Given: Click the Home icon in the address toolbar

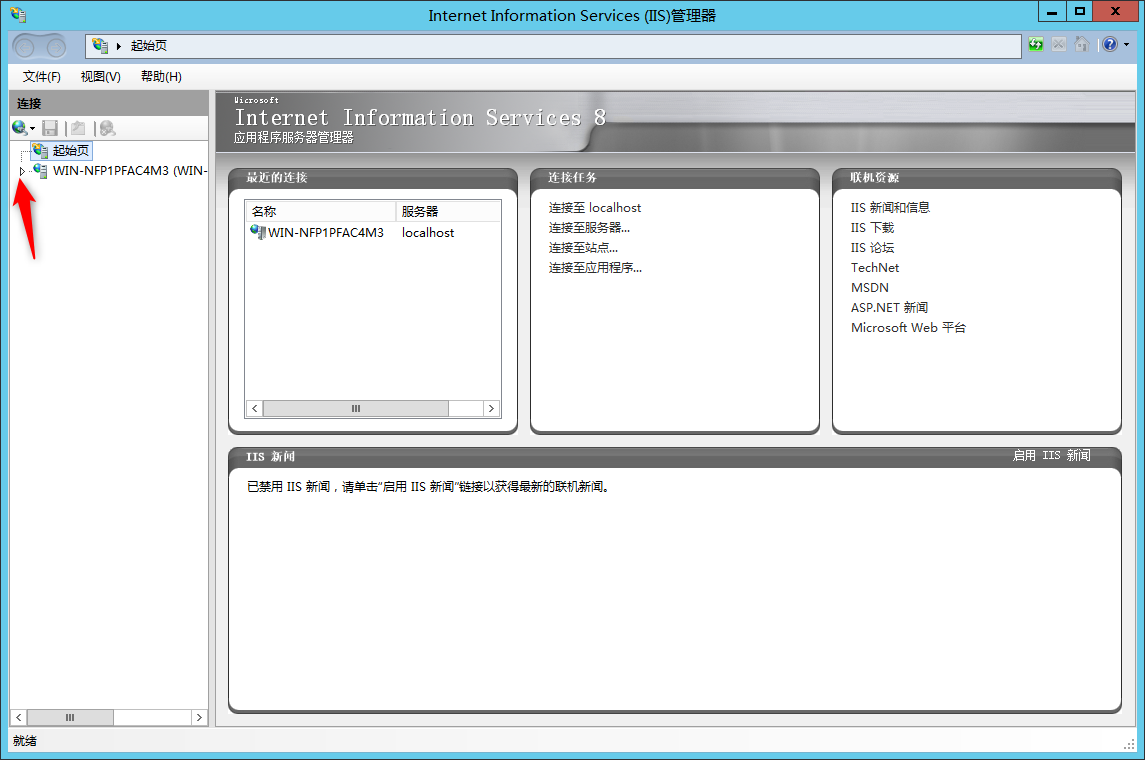Looking at the screenshot, I should [x=1082, y=45].
